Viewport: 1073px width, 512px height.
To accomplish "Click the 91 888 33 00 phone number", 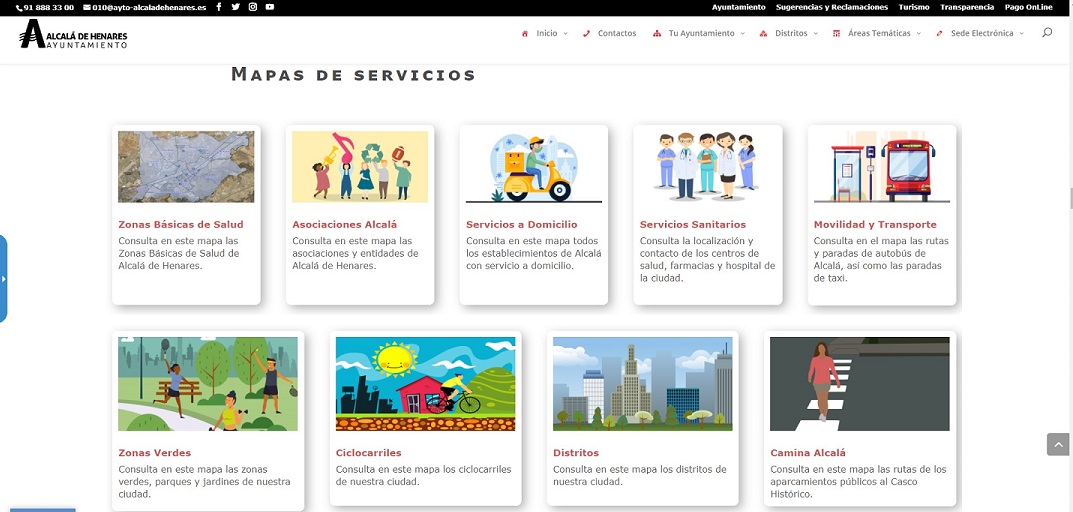I will click(49, 8).
